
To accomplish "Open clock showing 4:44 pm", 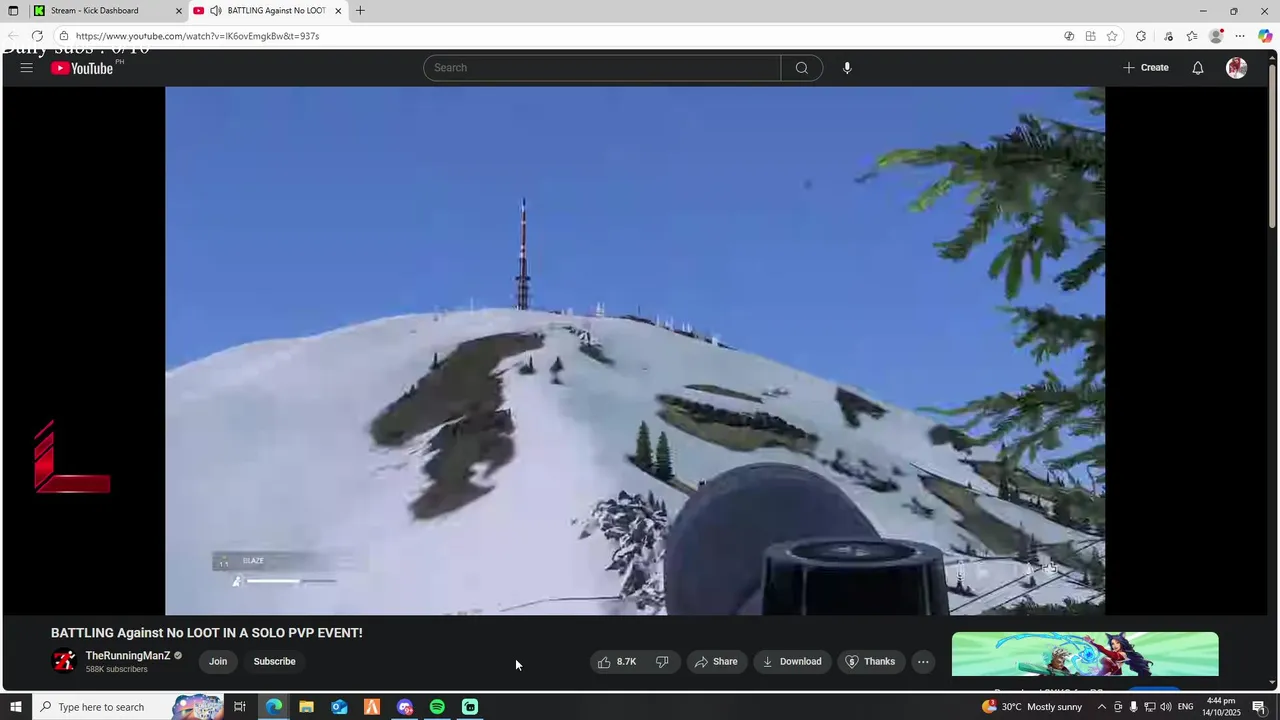I will pyautogui.click(x=1221, y=707).
